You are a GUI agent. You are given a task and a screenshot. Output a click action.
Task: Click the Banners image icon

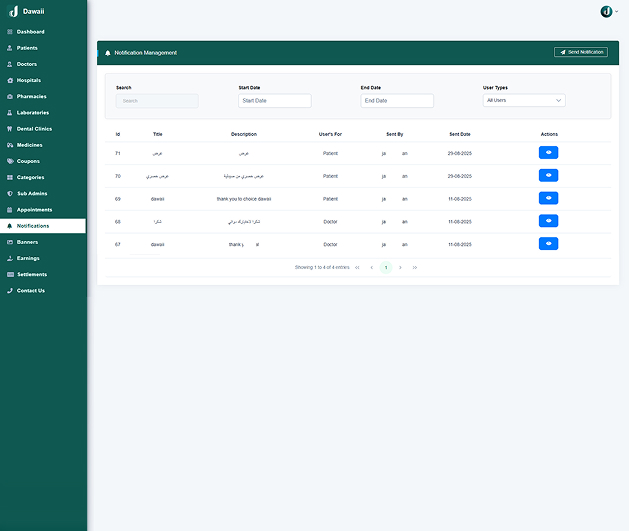(10, 242)
